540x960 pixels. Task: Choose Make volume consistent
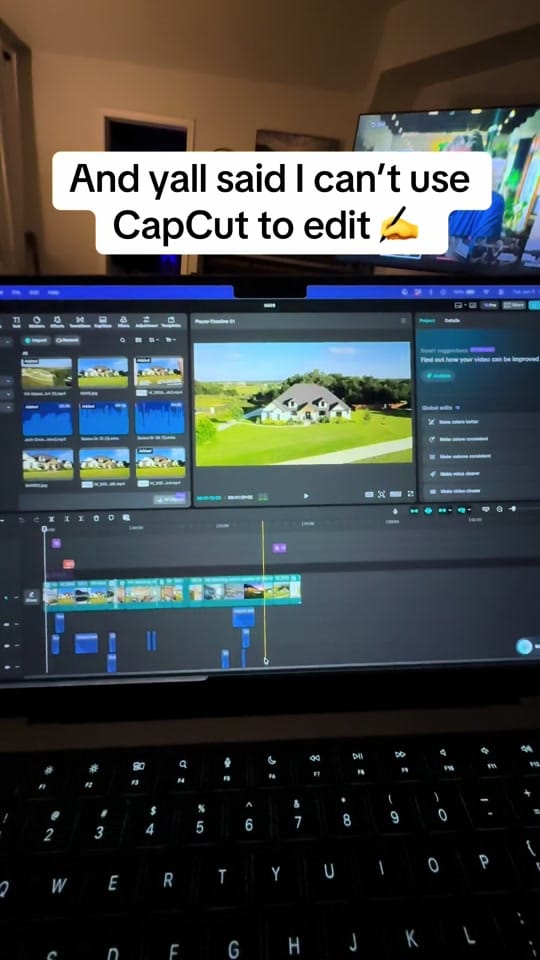481,456
